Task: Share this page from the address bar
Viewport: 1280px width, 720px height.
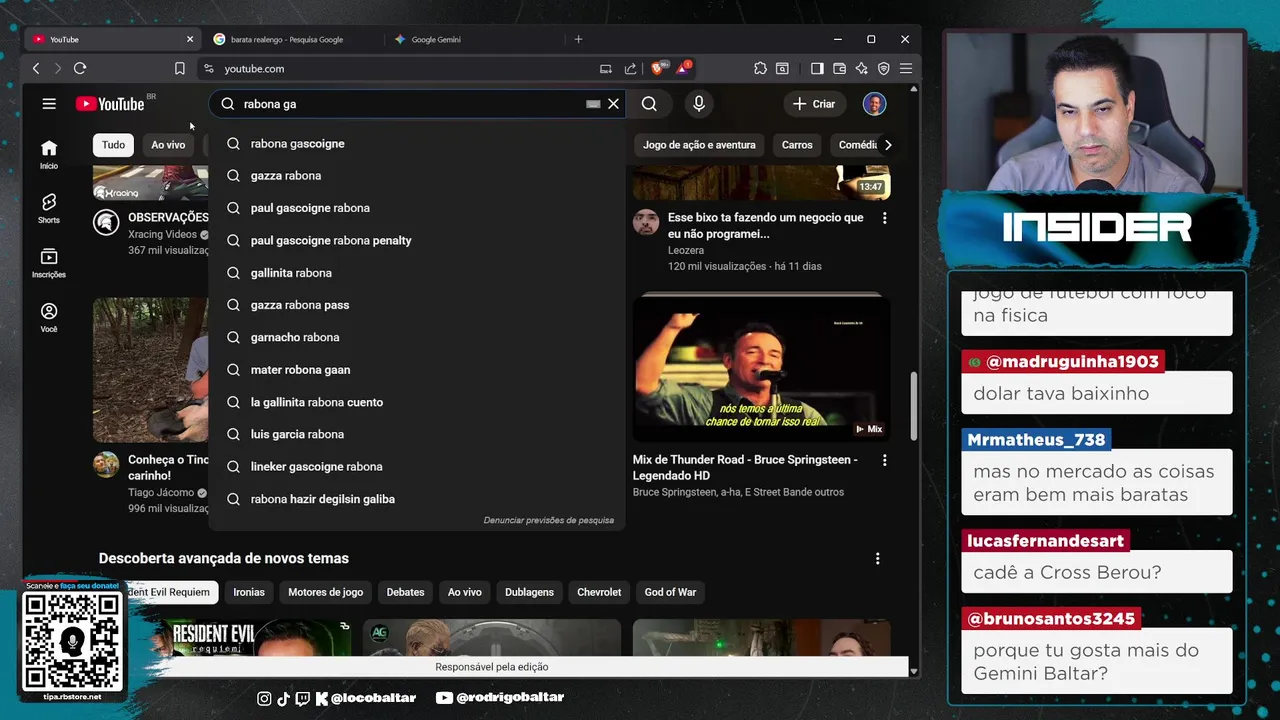Action: (630, 69)
